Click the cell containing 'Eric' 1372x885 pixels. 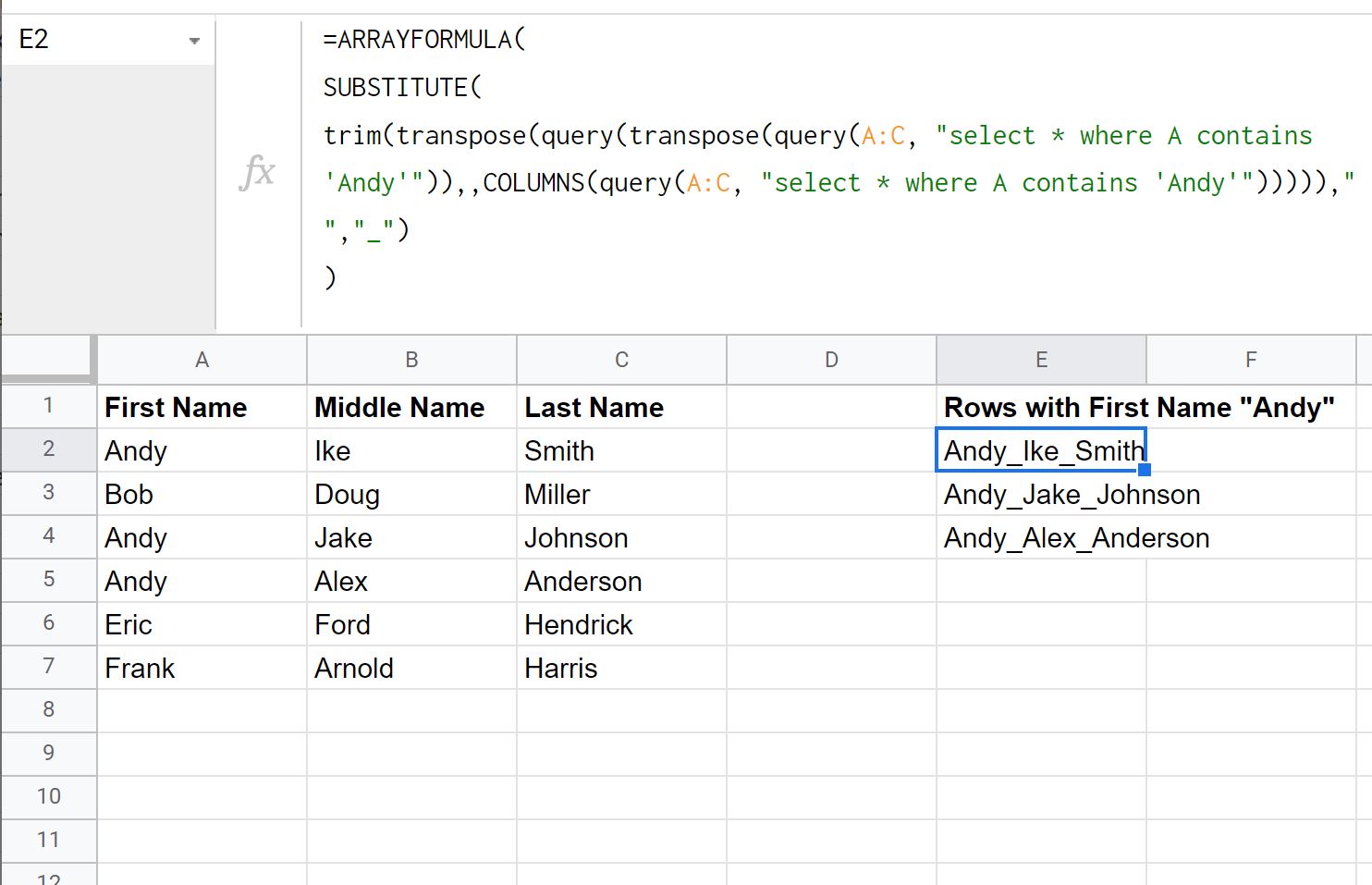(x=202, y=624)
